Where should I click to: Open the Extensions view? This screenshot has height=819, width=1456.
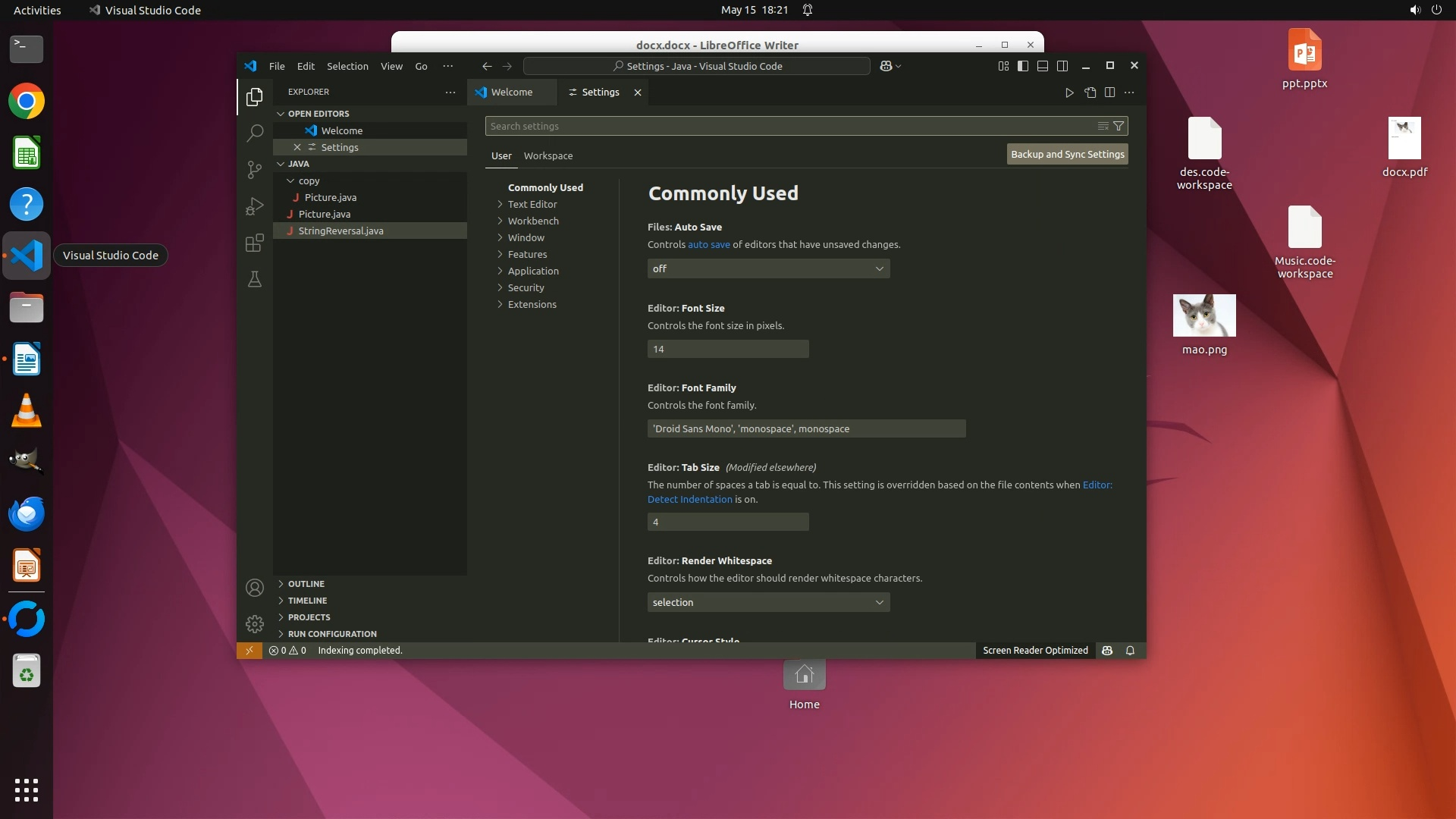pyautogui.click(x=255, y=243)
